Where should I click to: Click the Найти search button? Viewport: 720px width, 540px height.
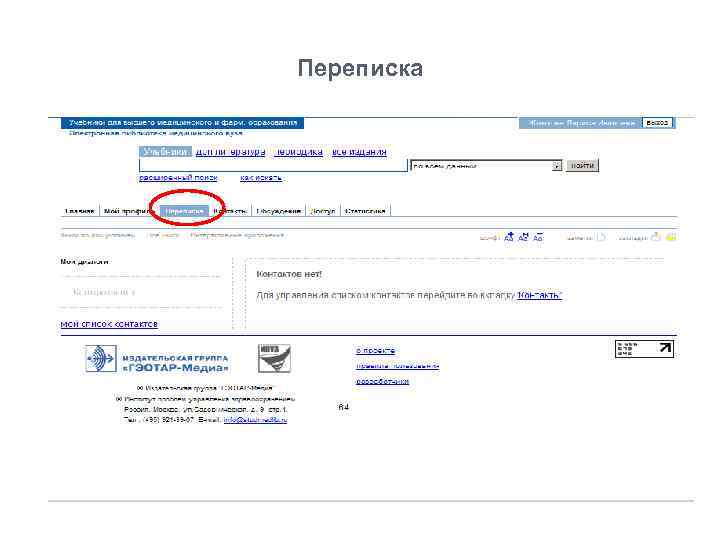583,165
